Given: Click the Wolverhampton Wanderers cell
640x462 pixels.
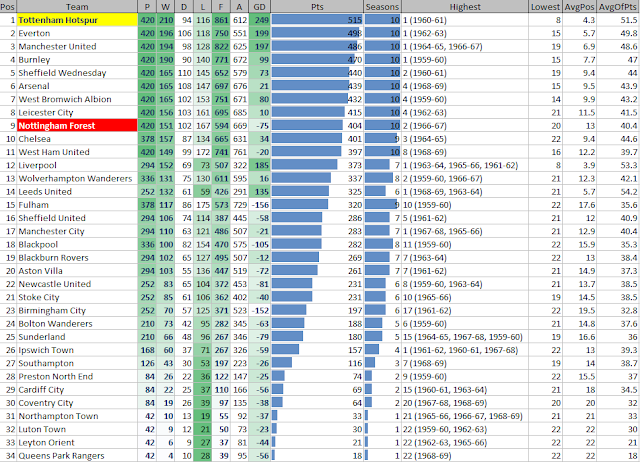Looking at the screenshot, I should (x=77, y=178).
